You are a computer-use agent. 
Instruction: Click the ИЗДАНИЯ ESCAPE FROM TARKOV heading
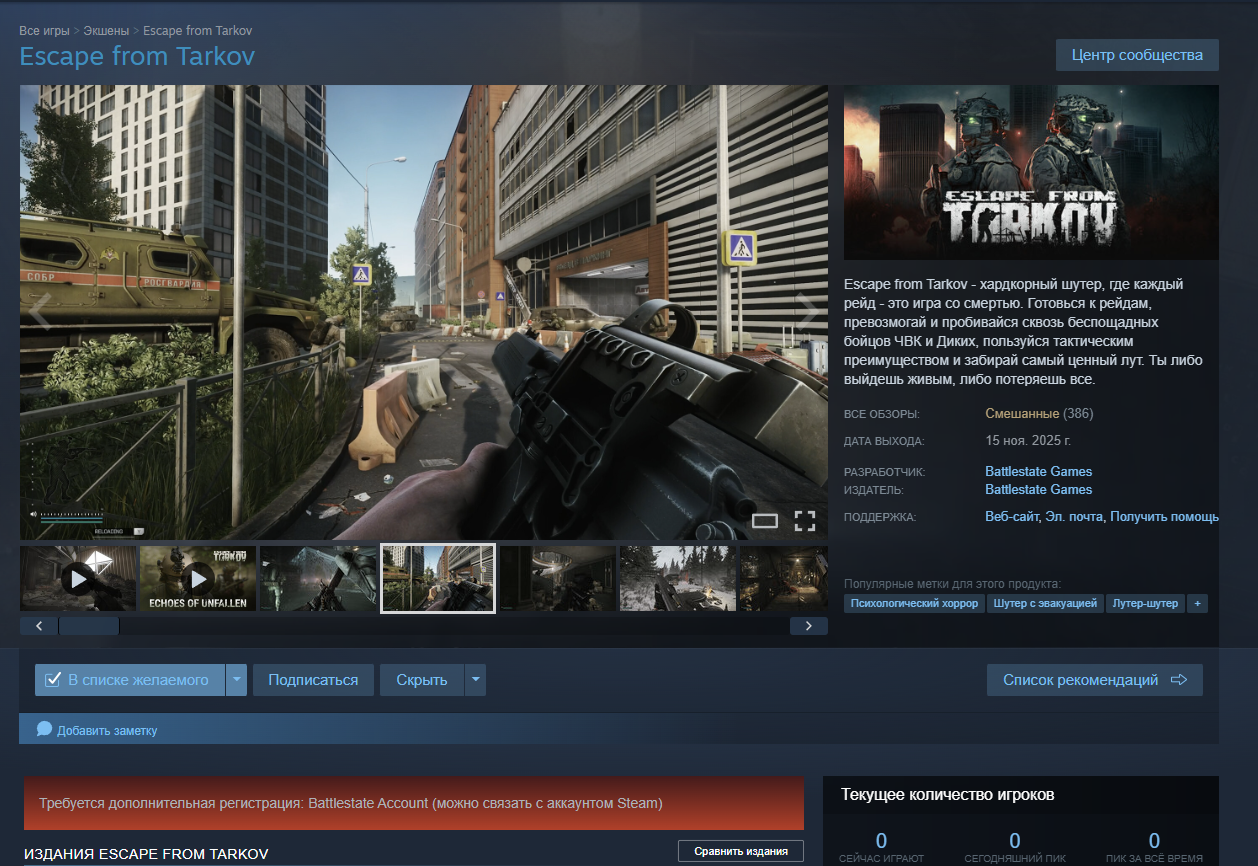(146, 854)
